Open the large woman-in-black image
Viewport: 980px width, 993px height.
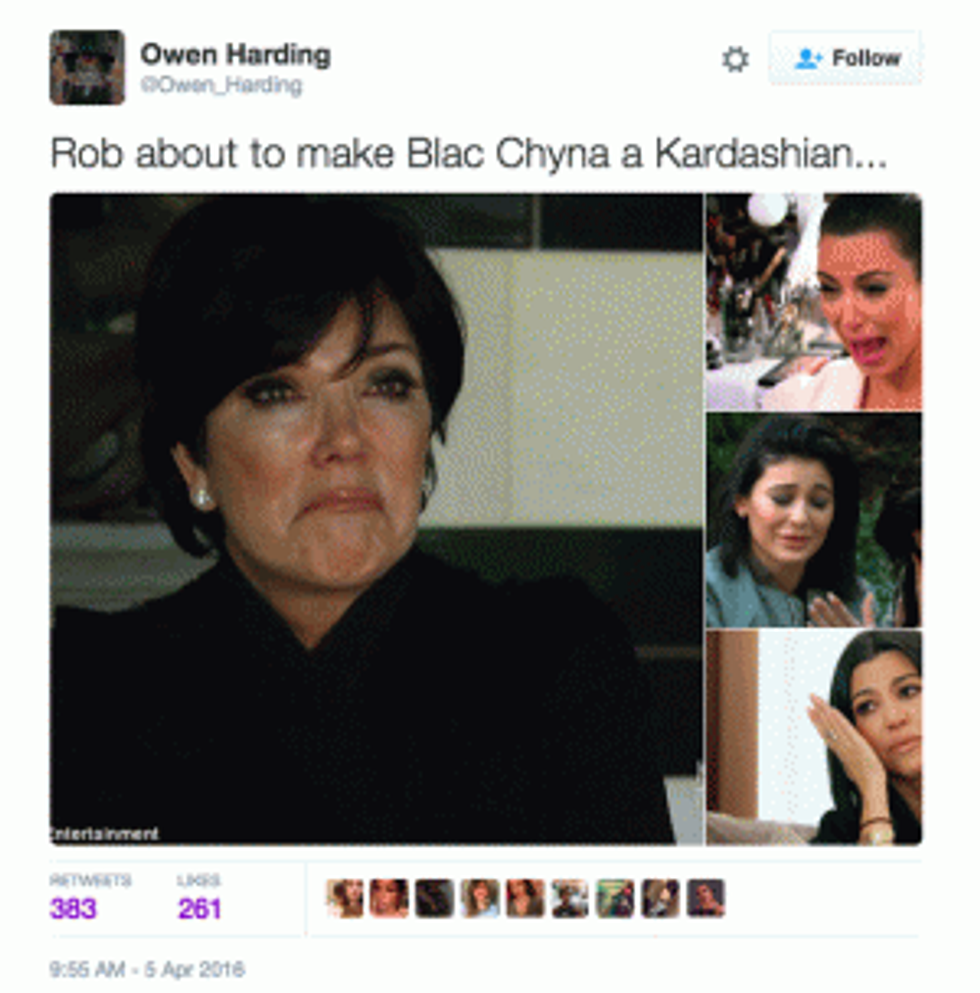coord(376,519)
